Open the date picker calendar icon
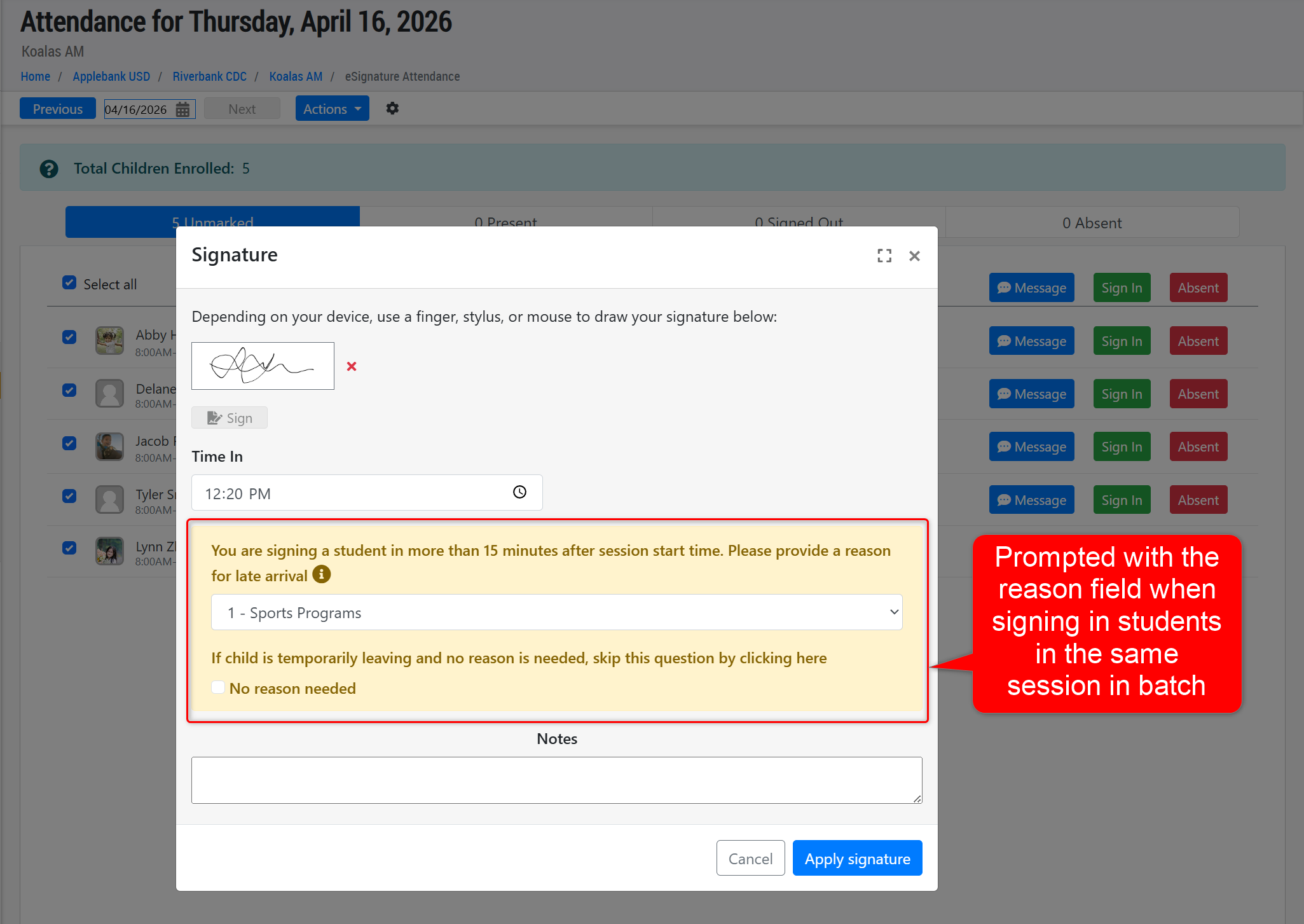 183,109
